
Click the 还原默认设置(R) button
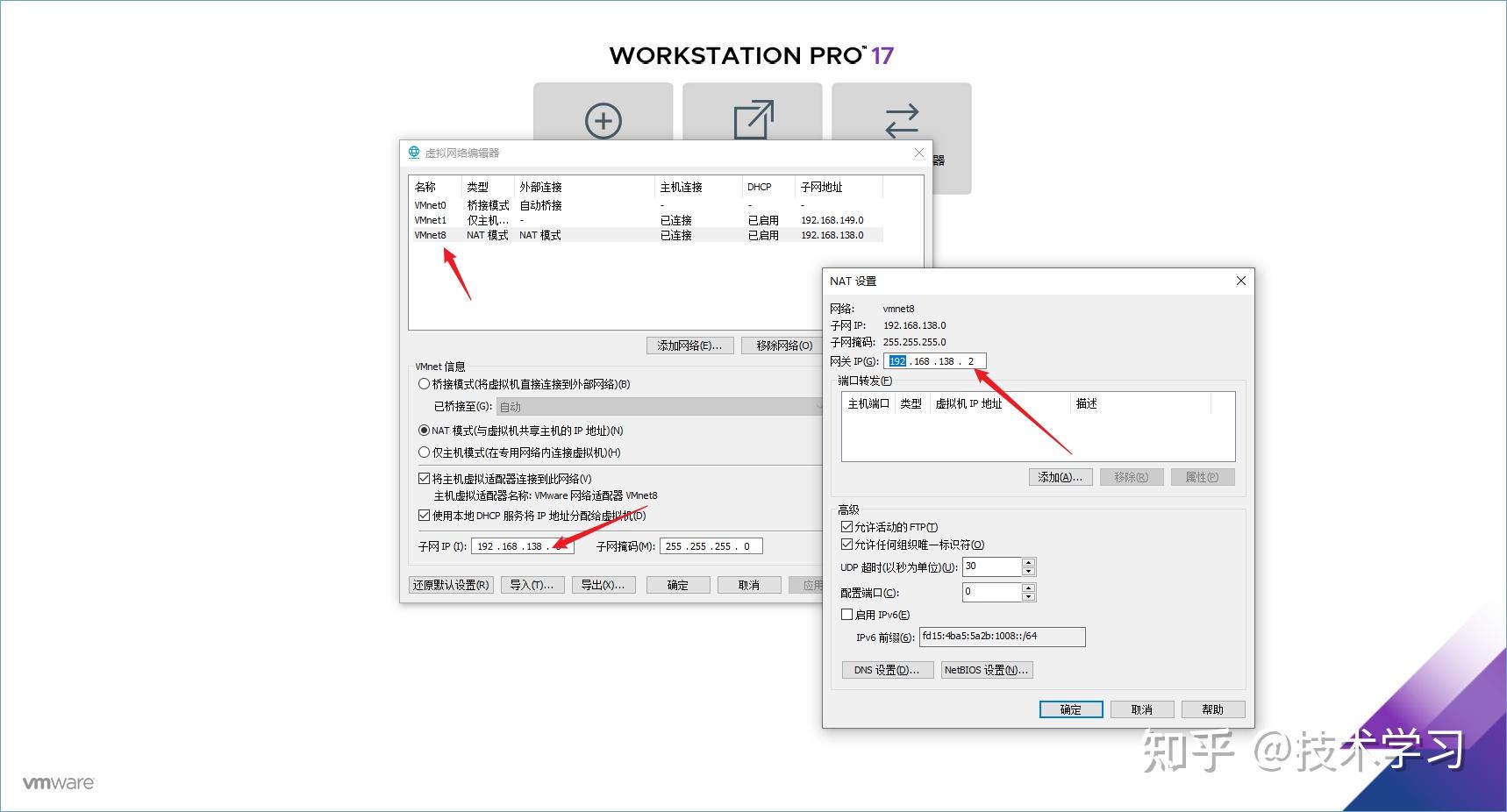coord(451,585)
